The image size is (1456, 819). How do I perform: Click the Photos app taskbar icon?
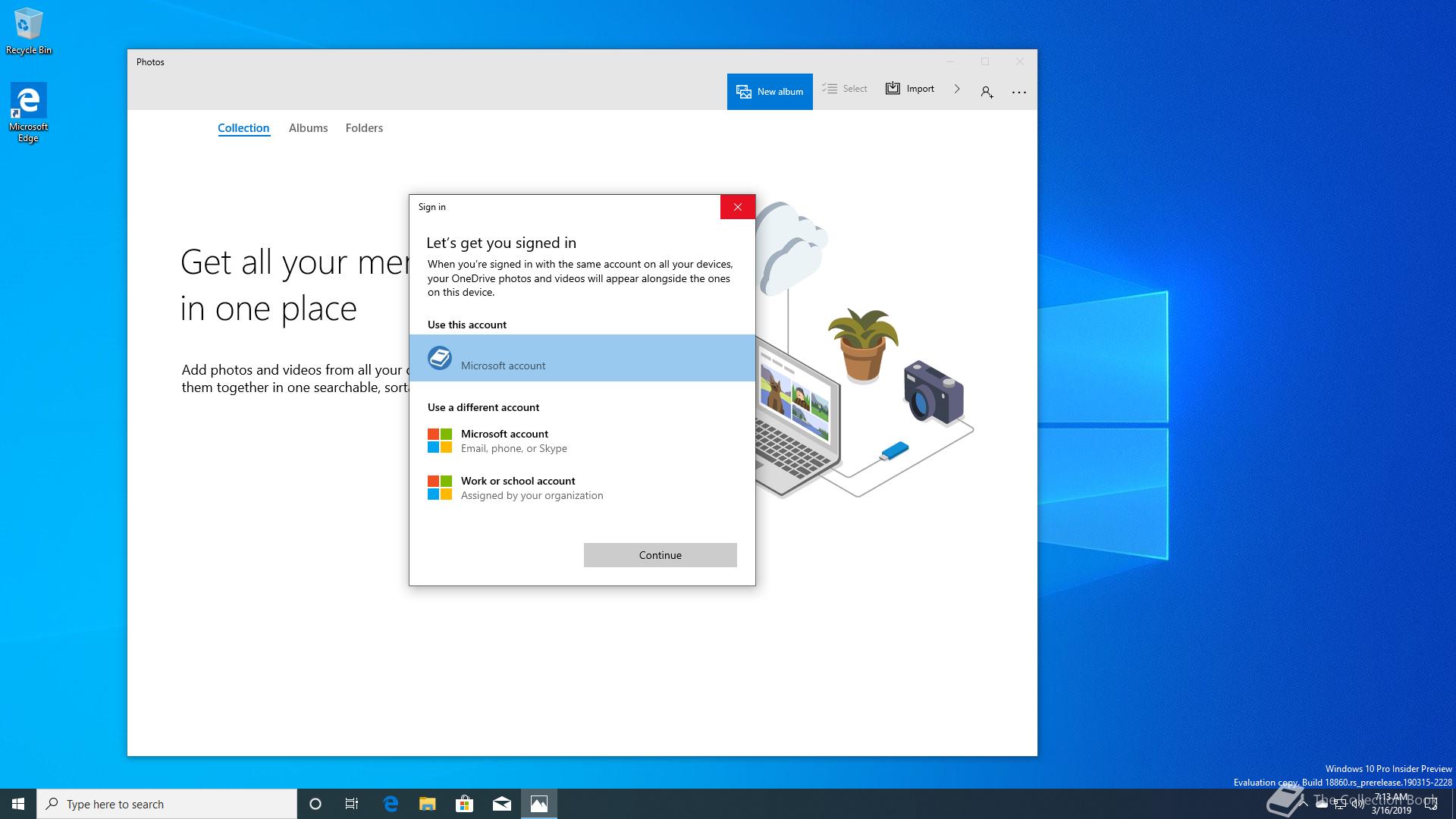coord(539,804)
